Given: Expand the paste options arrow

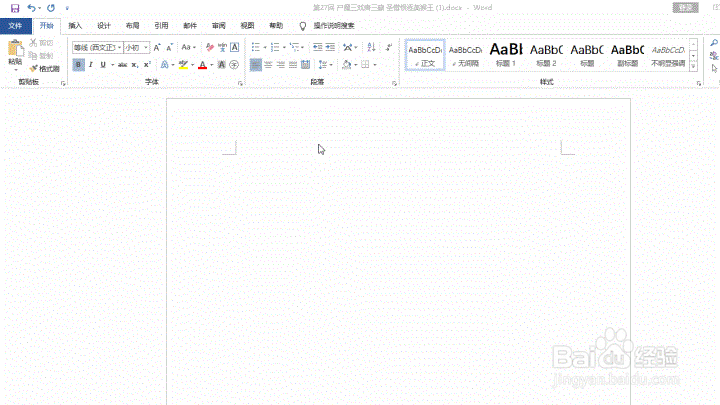Looking at the screenshot, I should coord(16,70).
